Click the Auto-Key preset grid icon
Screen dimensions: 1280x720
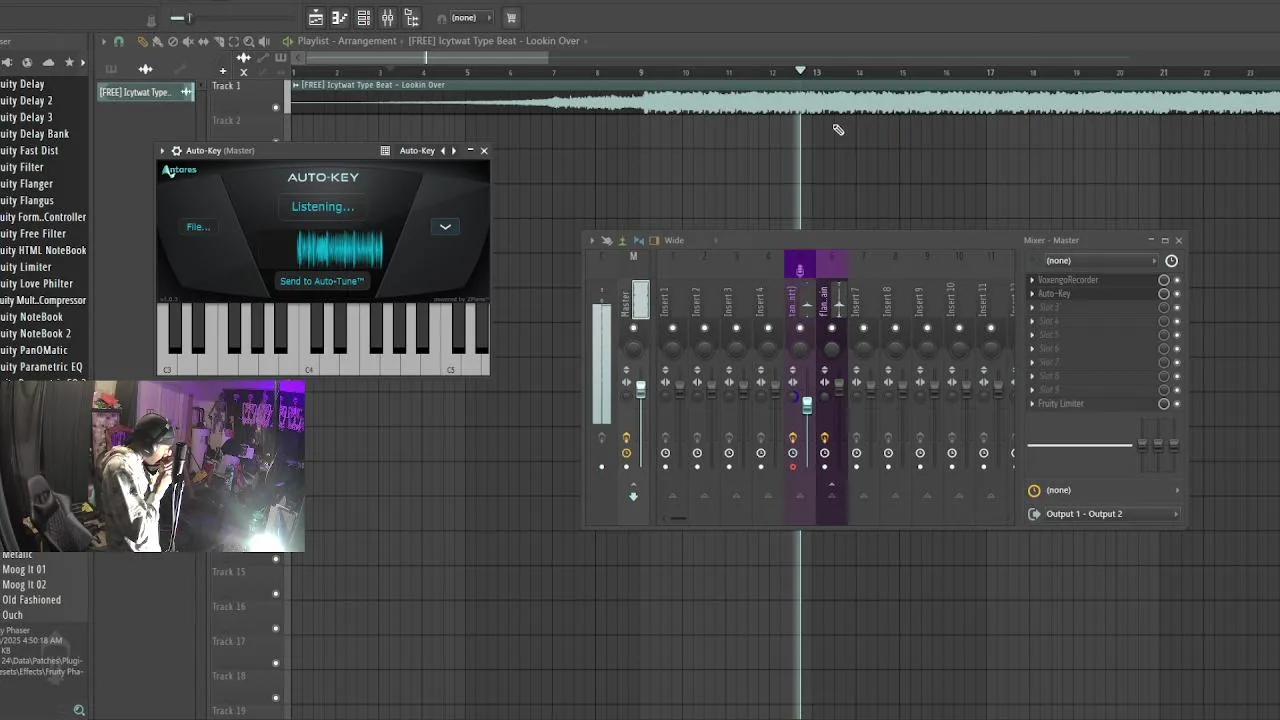385,151
